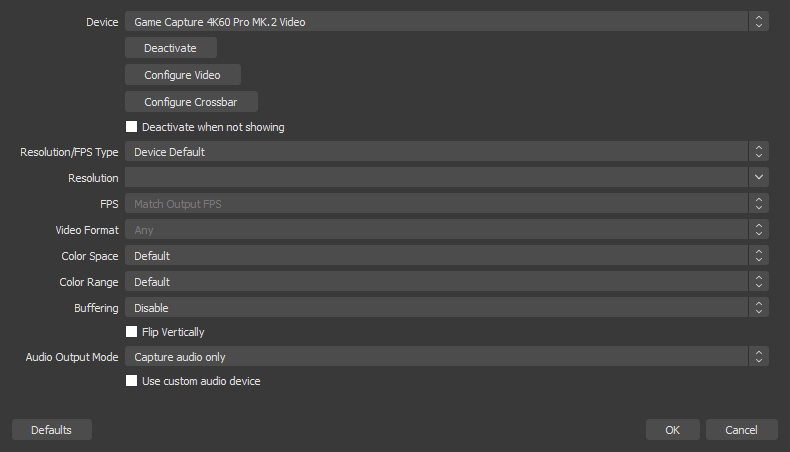Click the Device dropdown stepper arrows

[760, 21]
